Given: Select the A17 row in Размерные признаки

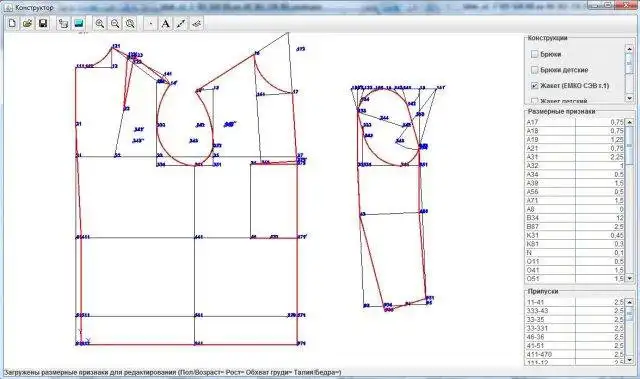Looking at the screenshot, I should click(x=575, y=122).
